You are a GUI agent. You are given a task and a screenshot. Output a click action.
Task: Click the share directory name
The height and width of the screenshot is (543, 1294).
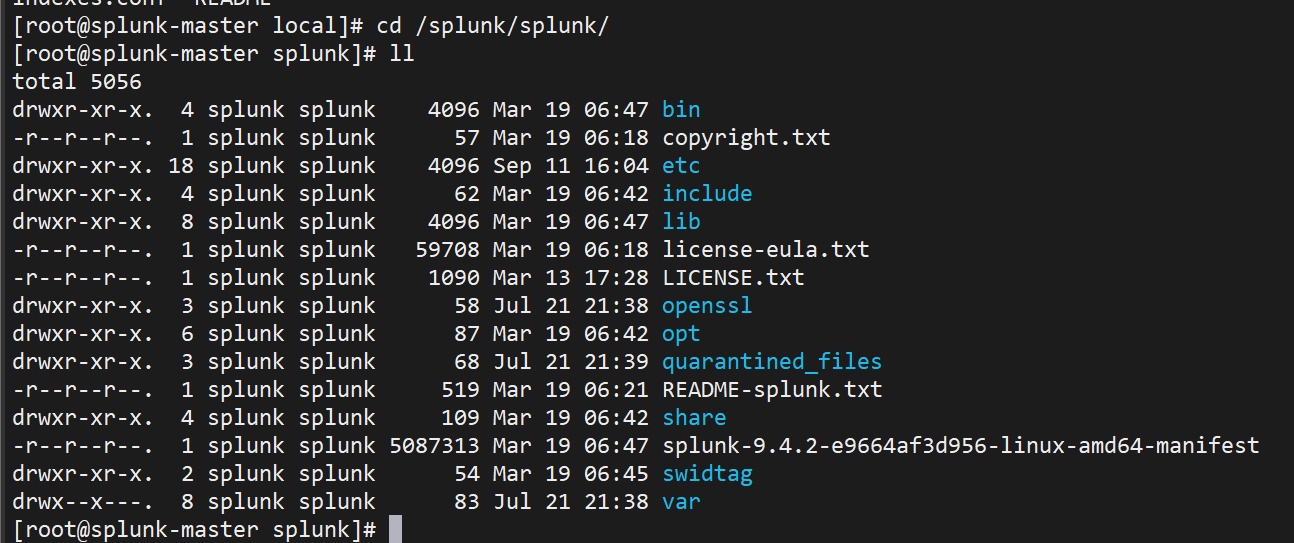click(x=694, y=418)
